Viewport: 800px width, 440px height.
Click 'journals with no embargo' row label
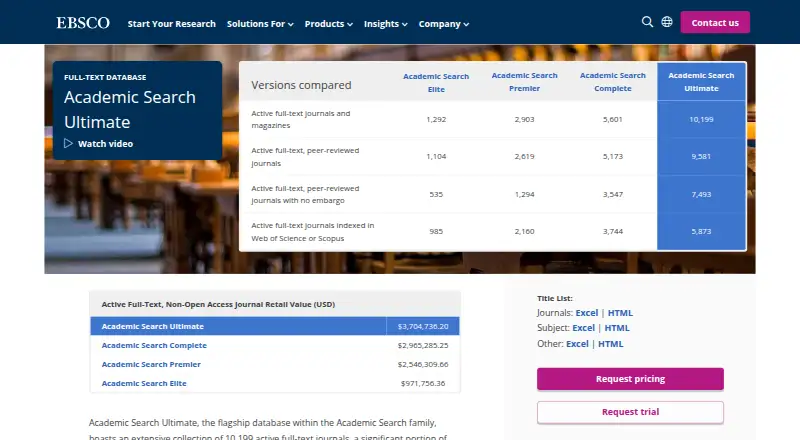pos(297,201)
